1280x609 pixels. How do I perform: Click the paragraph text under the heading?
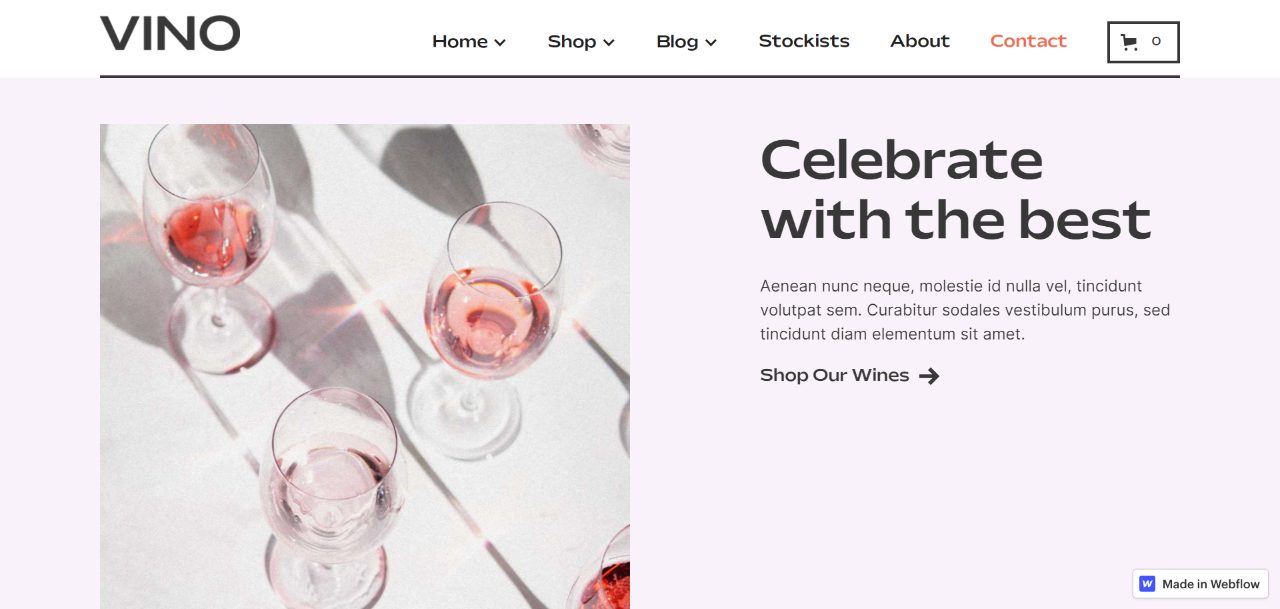(x=965, y=310)
